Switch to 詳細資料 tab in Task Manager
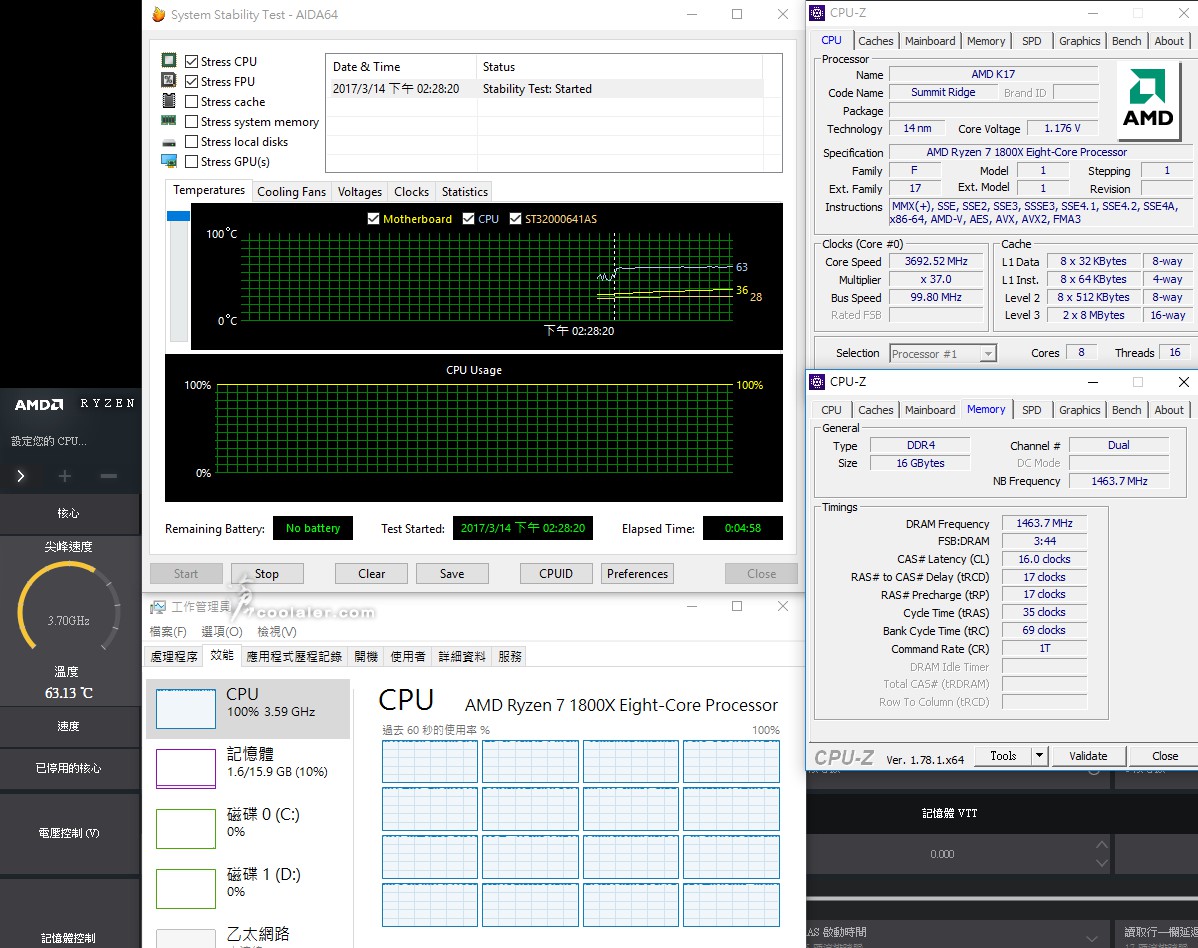Viewport: 1198px width, 948px height. [461, 656]
